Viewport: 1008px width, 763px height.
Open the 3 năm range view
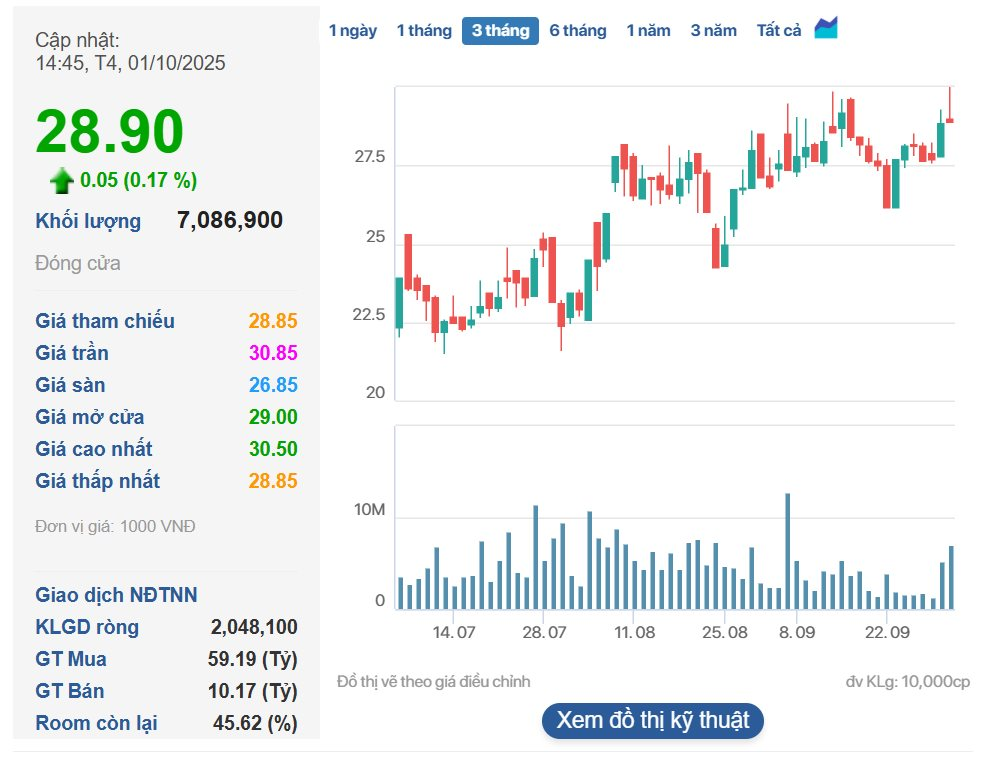(x=713, y=31)
